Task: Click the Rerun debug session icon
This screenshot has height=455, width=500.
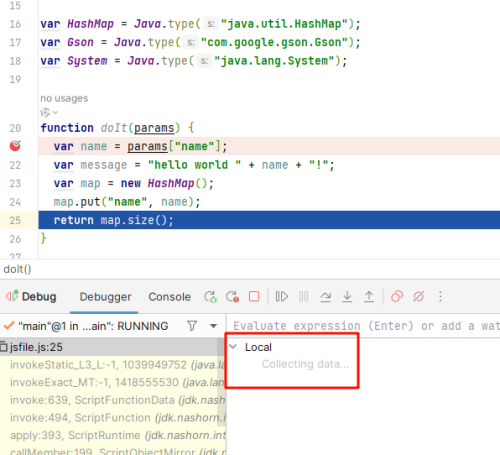Action: pos(211,296)
